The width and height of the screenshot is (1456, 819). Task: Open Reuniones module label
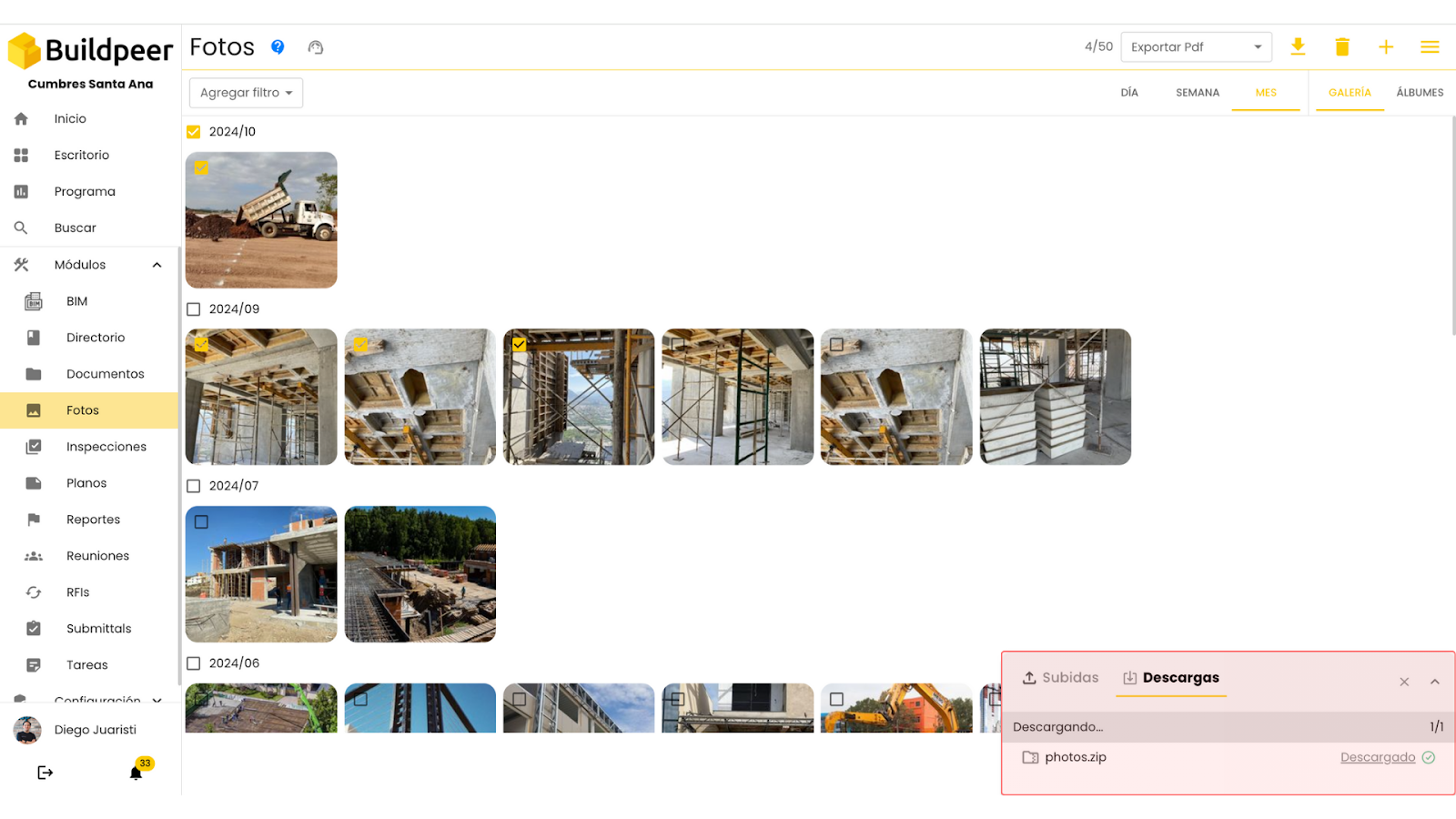[97, 556]
